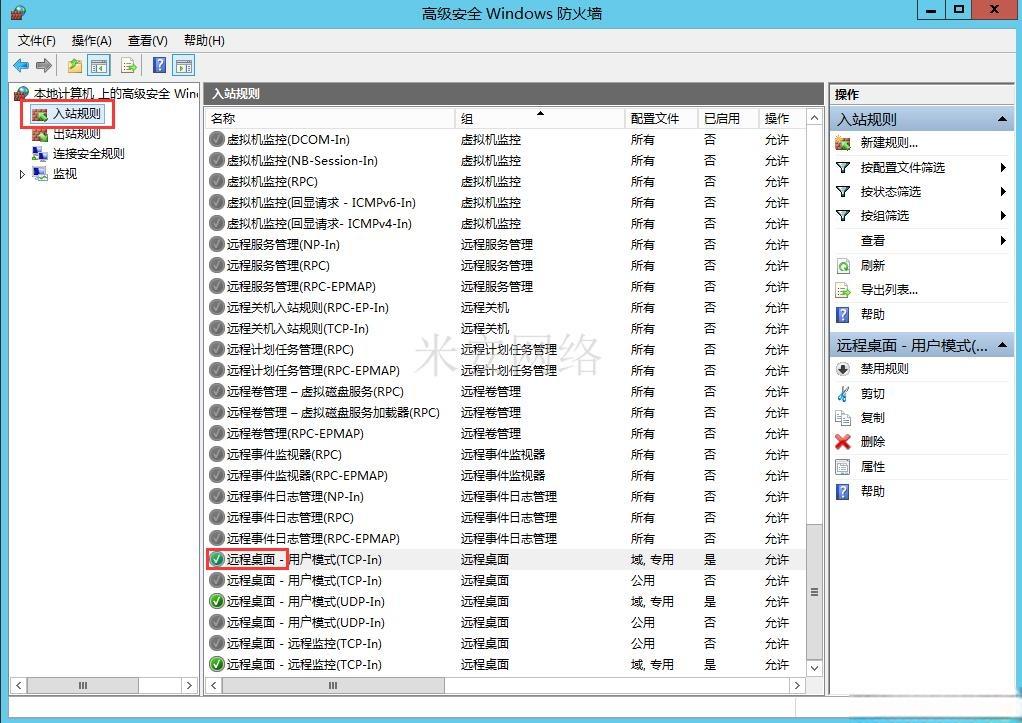Viewport: 1022px width, 723px height.
Task: Sort by the 组 column header
Action: click(x=540, y=119)
